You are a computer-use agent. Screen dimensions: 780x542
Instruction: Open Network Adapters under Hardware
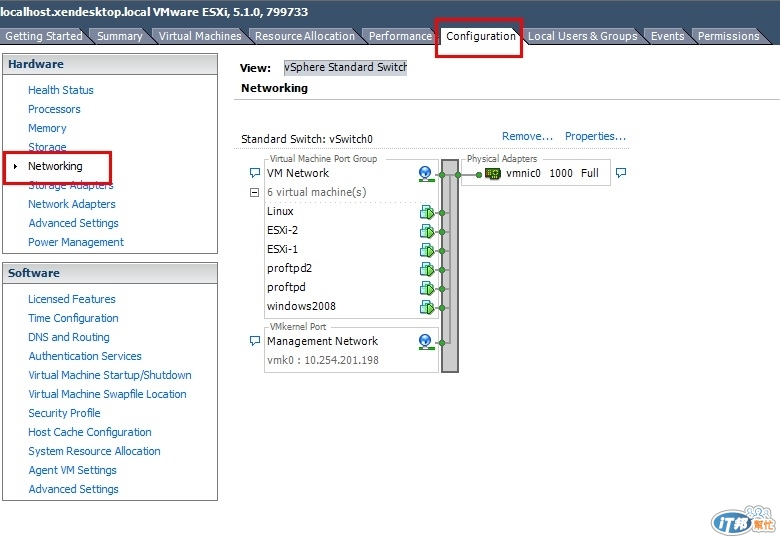[x=72, y=204]
